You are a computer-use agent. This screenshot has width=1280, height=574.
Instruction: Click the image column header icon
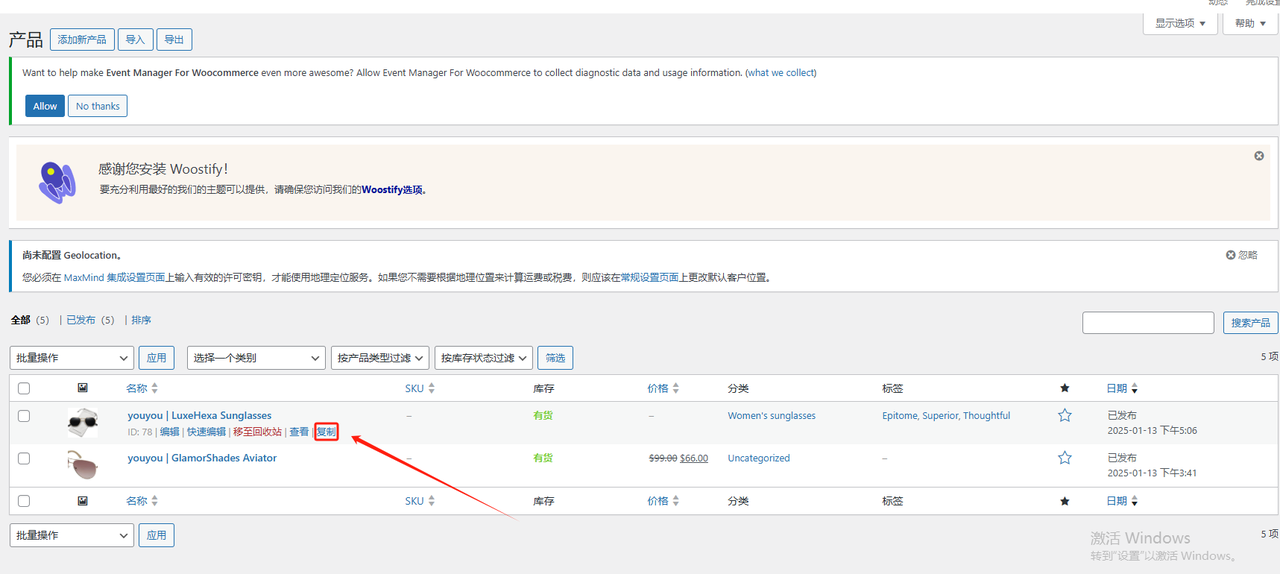(83, 388)
